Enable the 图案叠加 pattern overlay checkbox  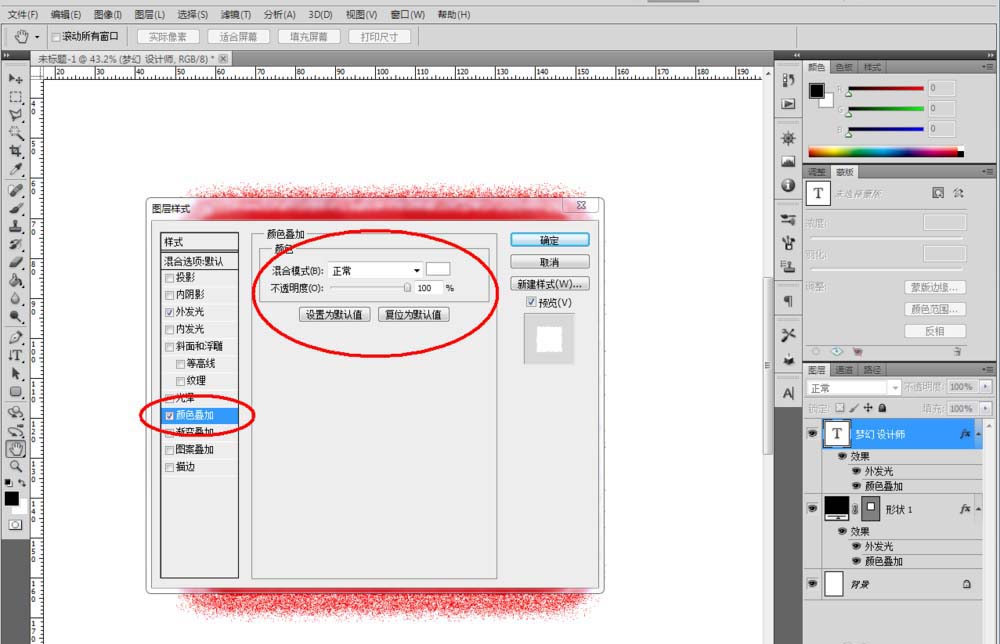click(169, 450)
